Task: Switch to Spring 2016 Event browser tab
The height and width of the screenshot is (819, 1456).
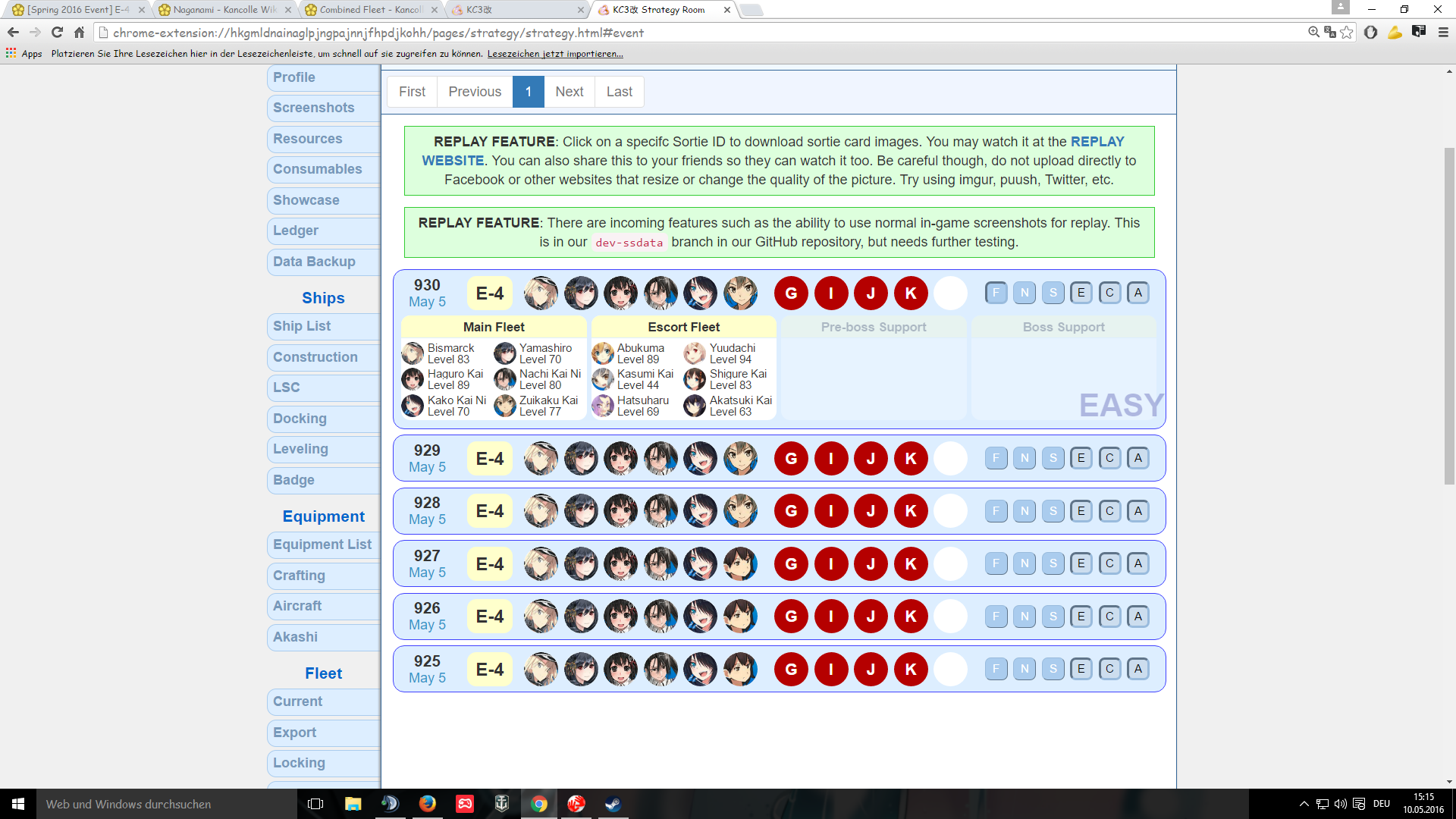Action: click(x=78, y=10)
